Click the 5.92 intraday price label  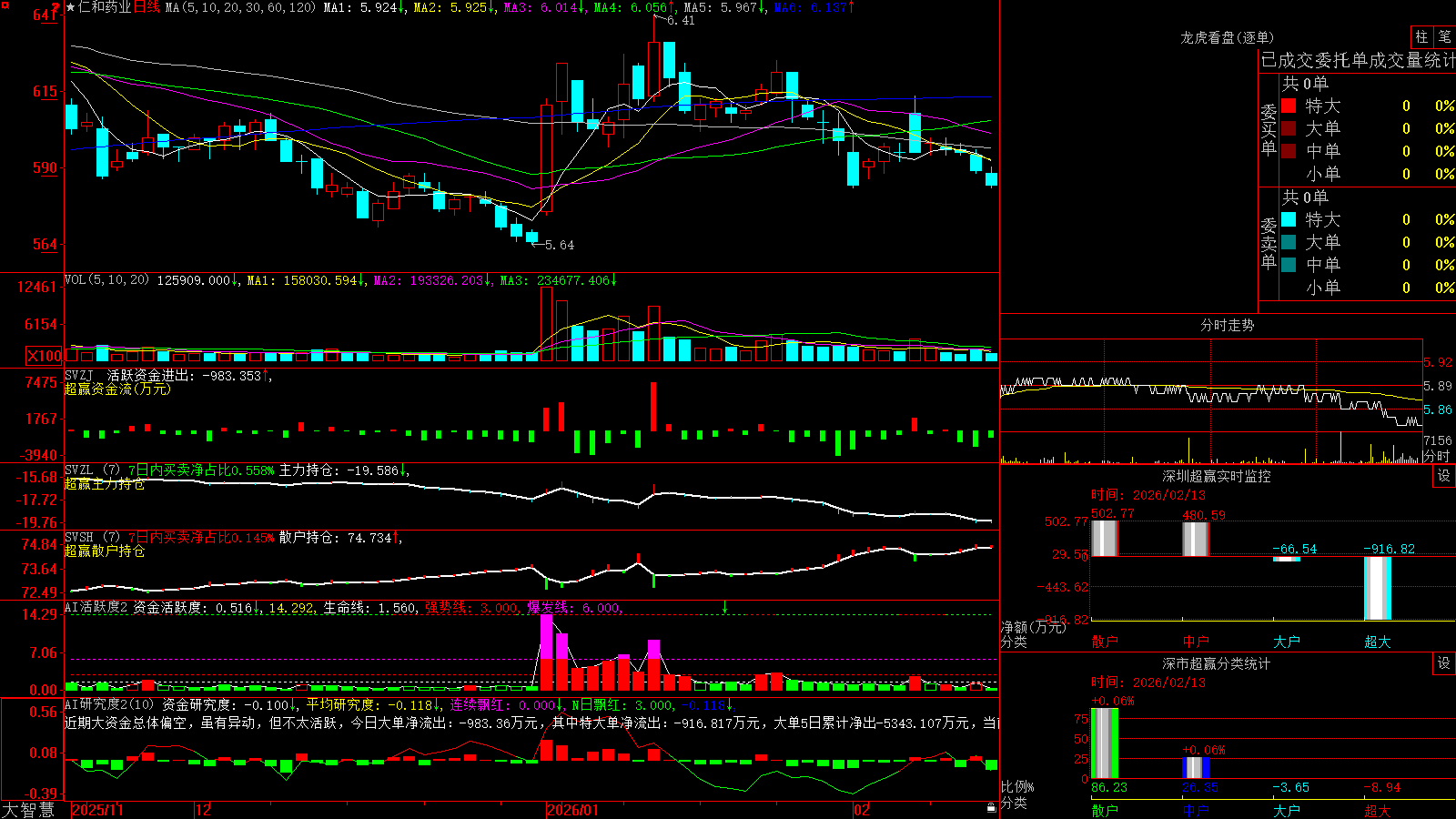[1438, 362]
